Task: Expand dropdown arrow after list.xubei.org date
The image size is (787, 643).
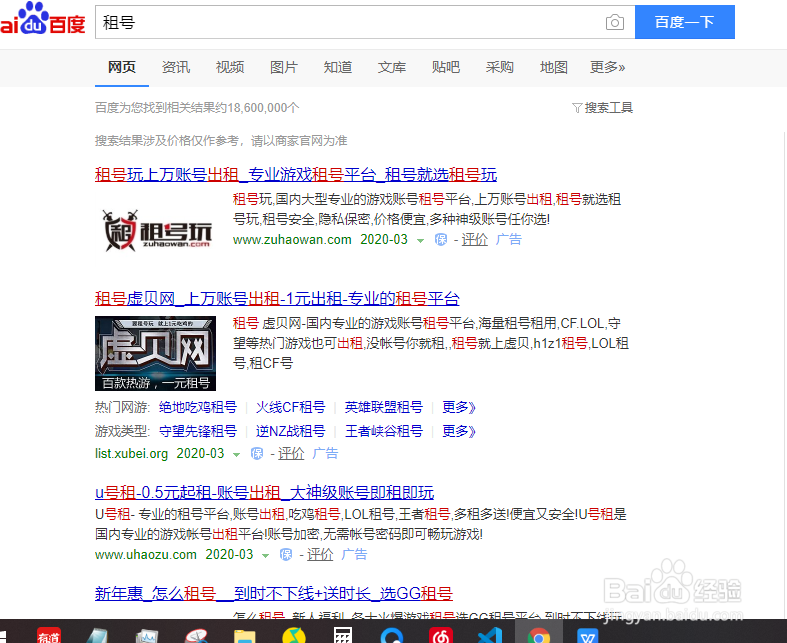Action: 236,455
